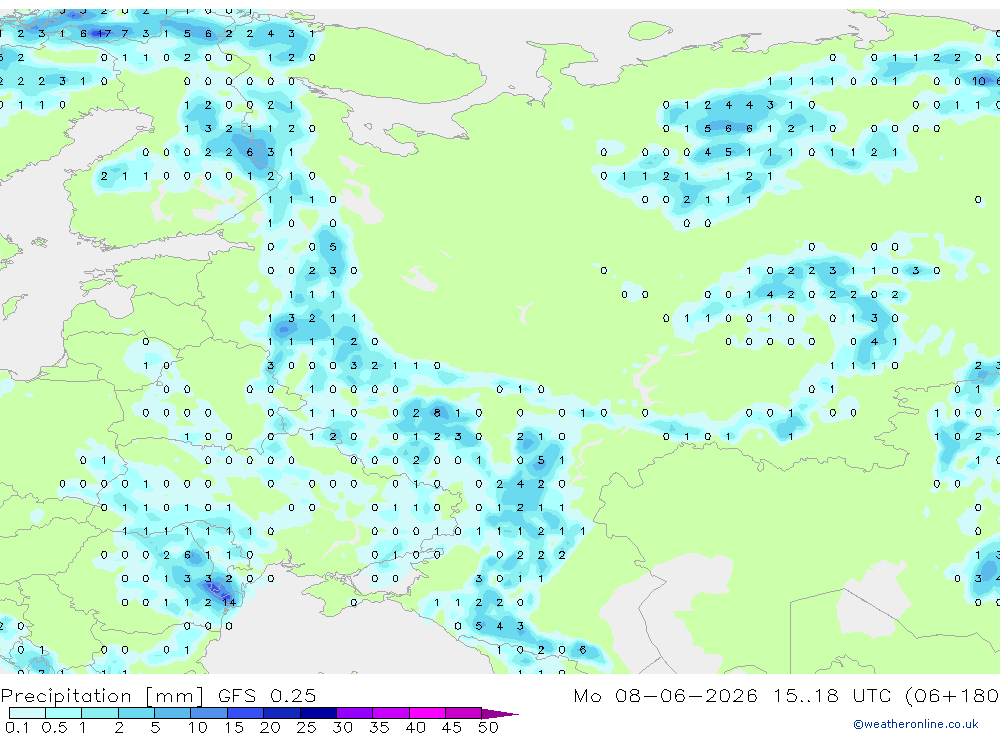Select the 20–25 mm dark blue swatch
This screenshot has height=733, width=1000.
(282, 713)
